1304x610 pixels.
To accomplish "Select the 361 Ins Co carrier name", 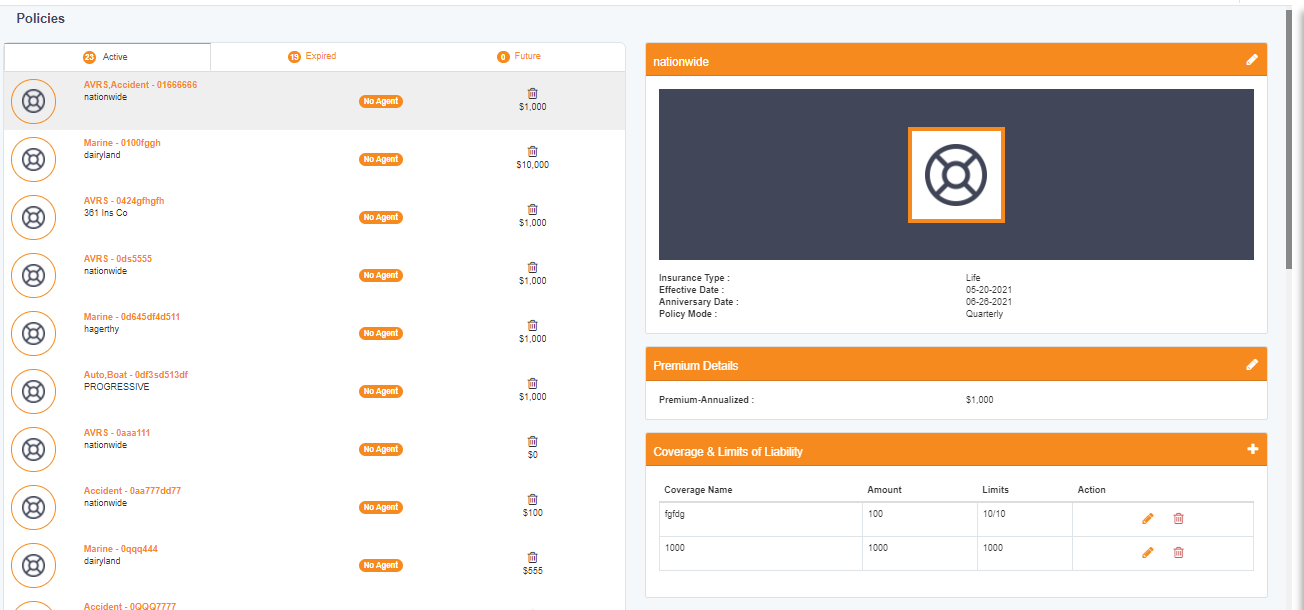I will (106, 213).
